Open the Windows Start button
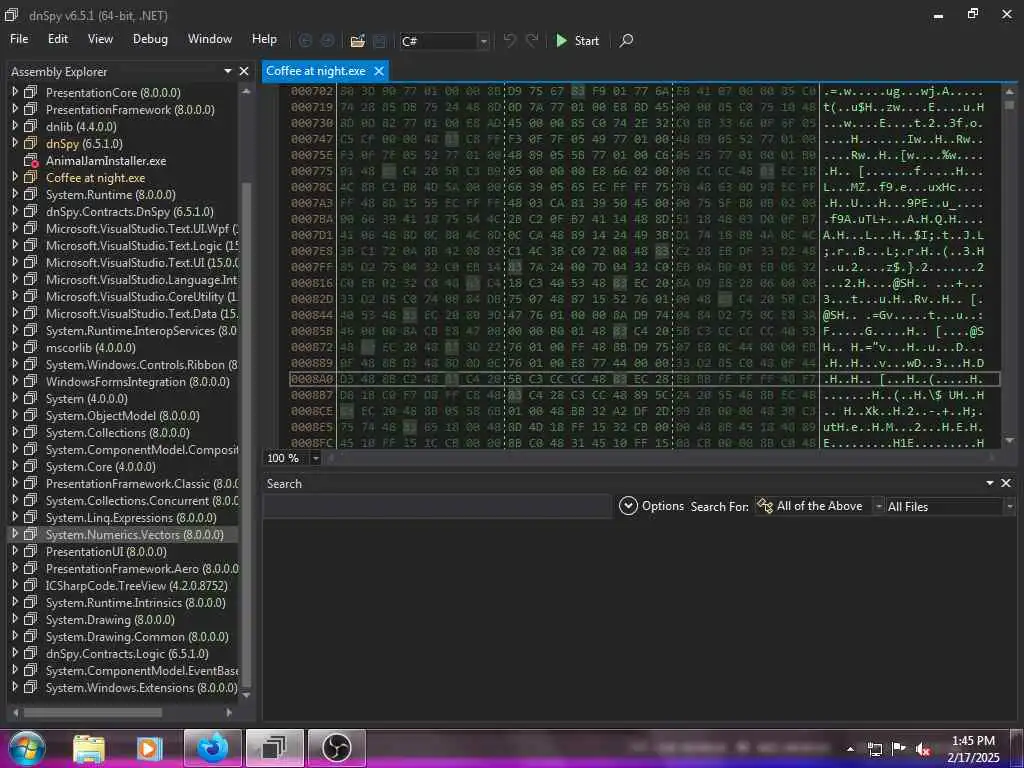Screen dimensions: 1024x768 [x=27, y=748]
